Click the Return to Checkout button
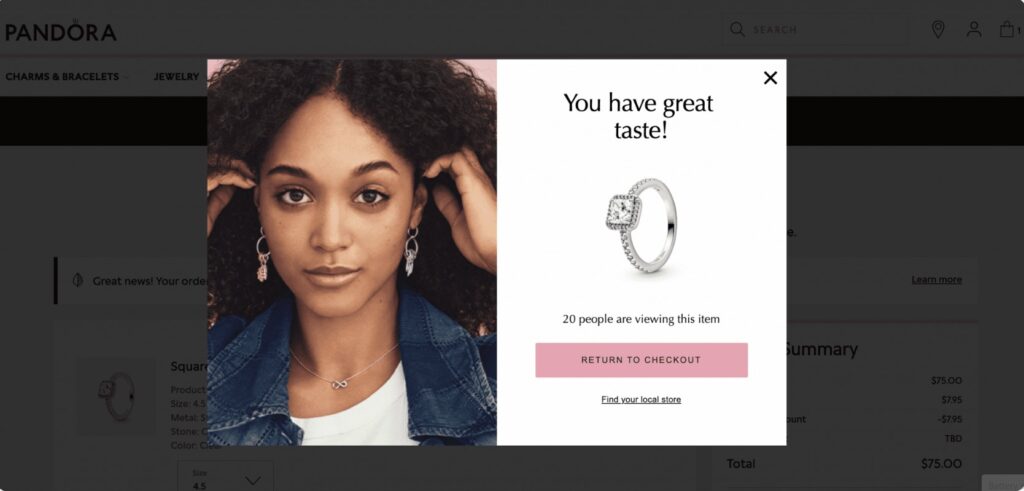Screen dimensions: 1024x491 pyautogui.click(x=641, y=360)
